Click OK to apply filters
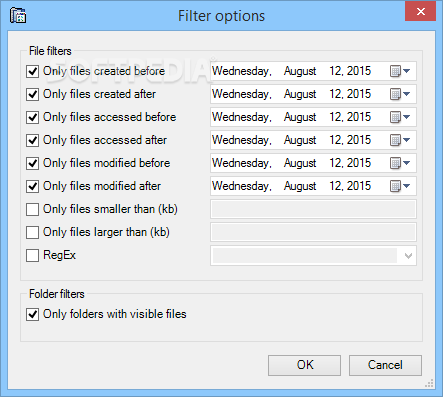Viewport: 443px width, 397px height. (x=304, y=365)
